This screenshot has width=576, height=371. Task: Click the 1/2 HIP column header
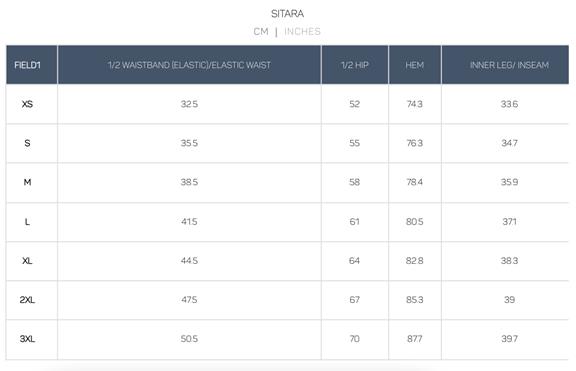click(354, 65)
